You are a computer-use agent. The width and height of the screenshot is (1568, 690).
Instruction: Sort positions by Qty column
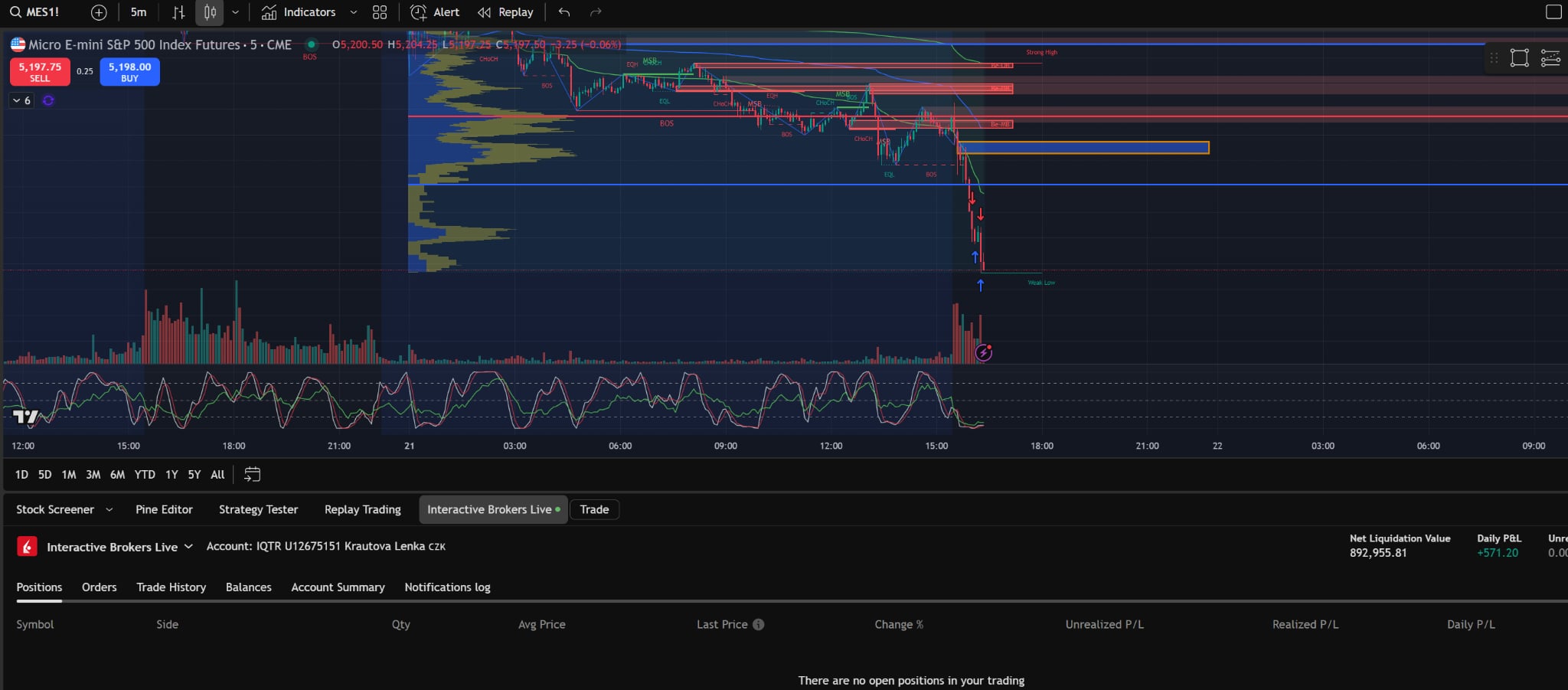[401, 624]
